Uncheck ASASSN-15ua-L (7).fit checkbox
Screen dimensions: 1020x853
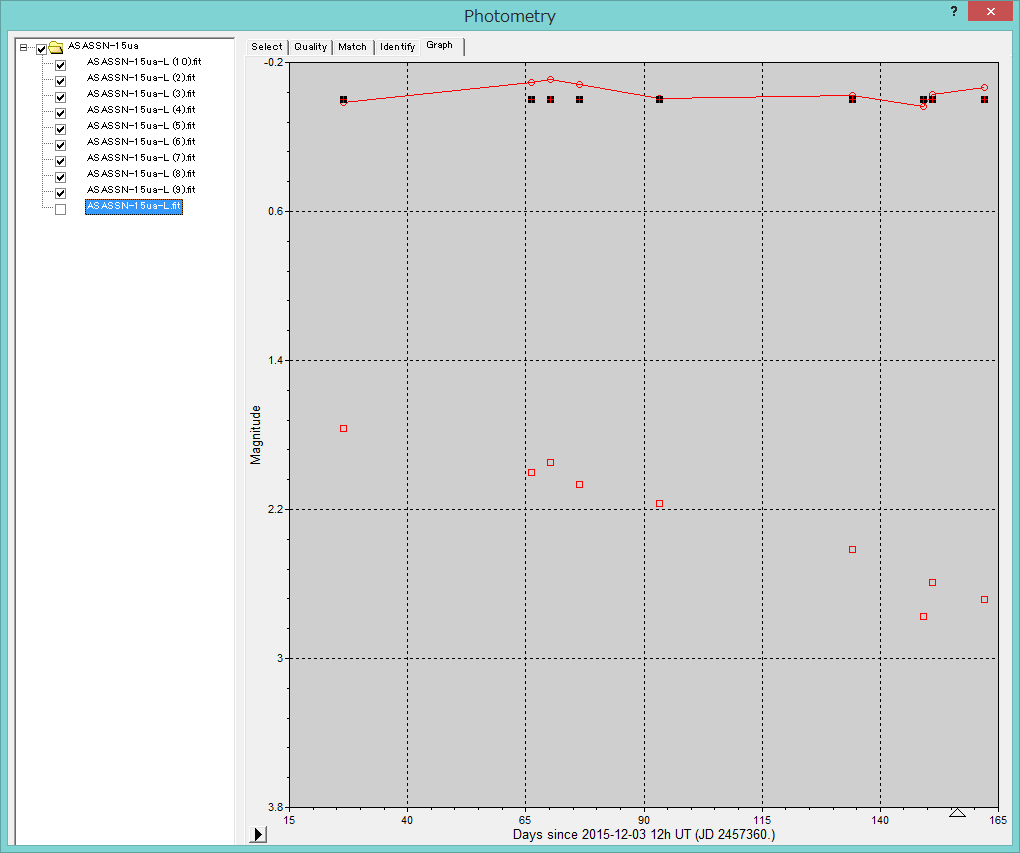point(60,161)
